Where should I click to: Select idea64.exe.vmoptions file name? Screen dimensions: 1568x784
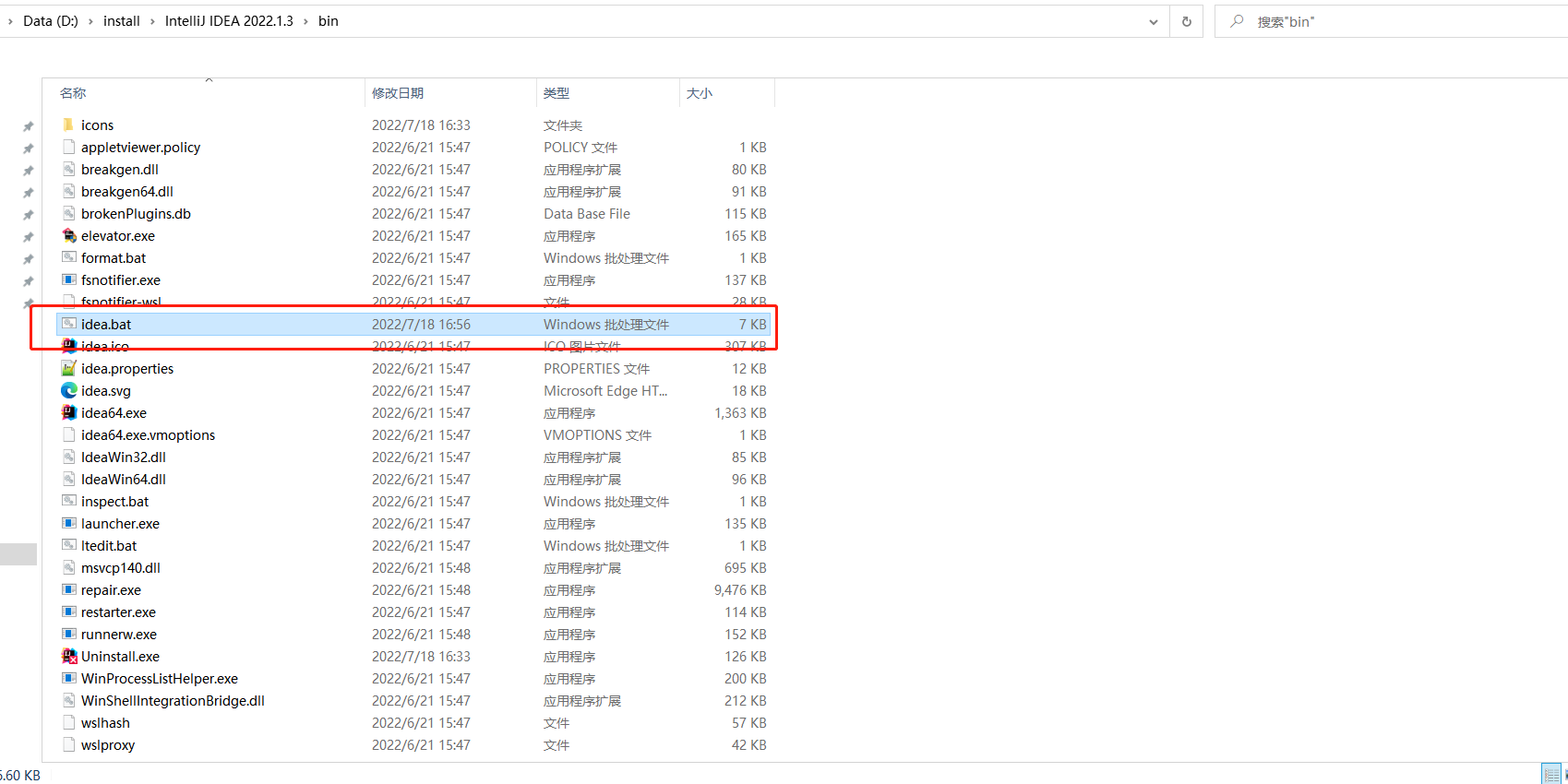click(148, 434)
